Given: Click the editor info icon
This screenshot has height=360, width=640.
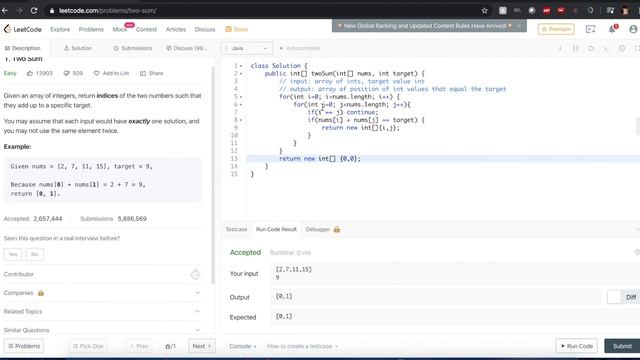Looking at the screenshot, I should click(x=560, y=48).
